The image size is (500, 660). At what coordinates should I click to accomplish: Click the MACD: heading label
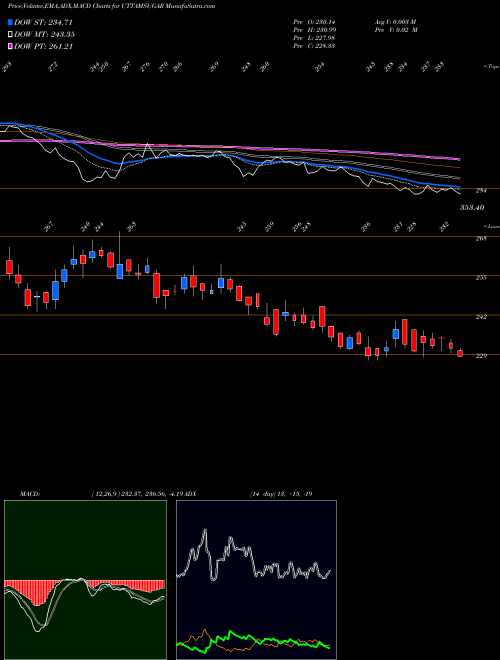click(x=29, y=494)
